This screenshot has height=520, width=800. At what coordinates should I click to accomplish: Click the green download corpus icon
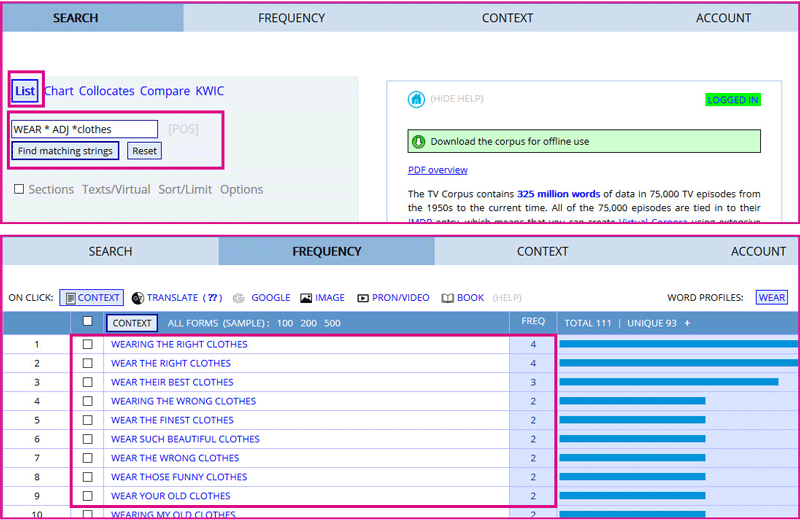(x=419, y=141)
